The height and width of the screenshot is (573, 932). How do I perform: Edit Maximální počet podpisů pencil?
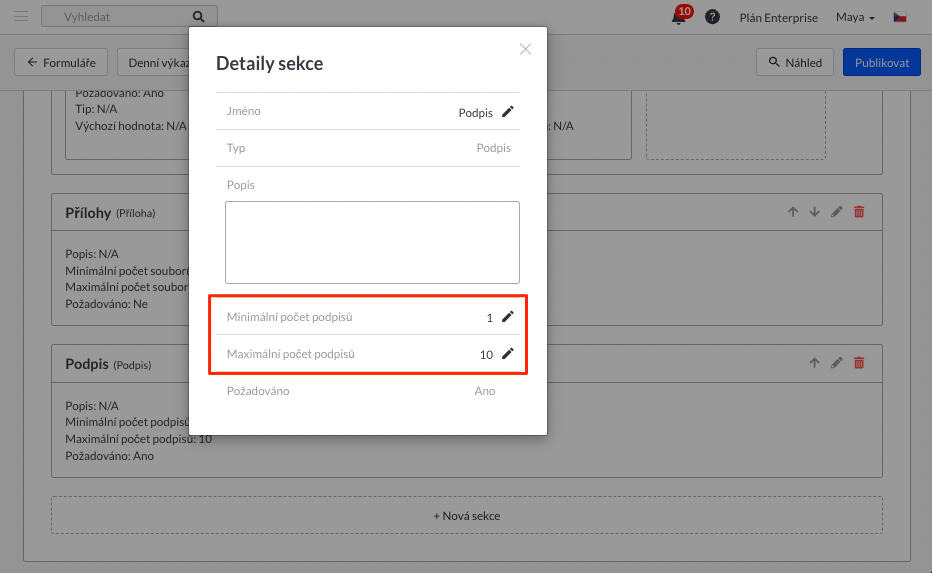point(508,354)
